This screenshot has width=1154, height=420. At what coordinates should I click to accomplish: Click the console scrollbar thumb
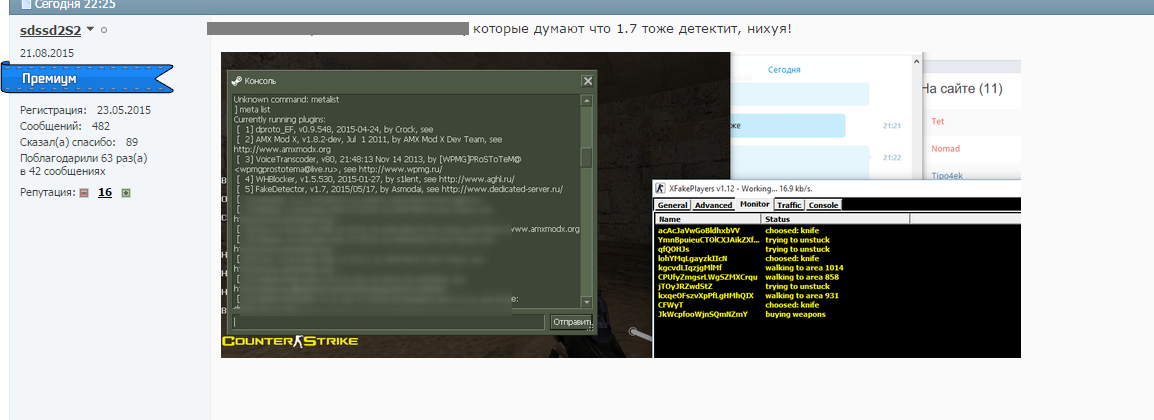click(587, 157)
